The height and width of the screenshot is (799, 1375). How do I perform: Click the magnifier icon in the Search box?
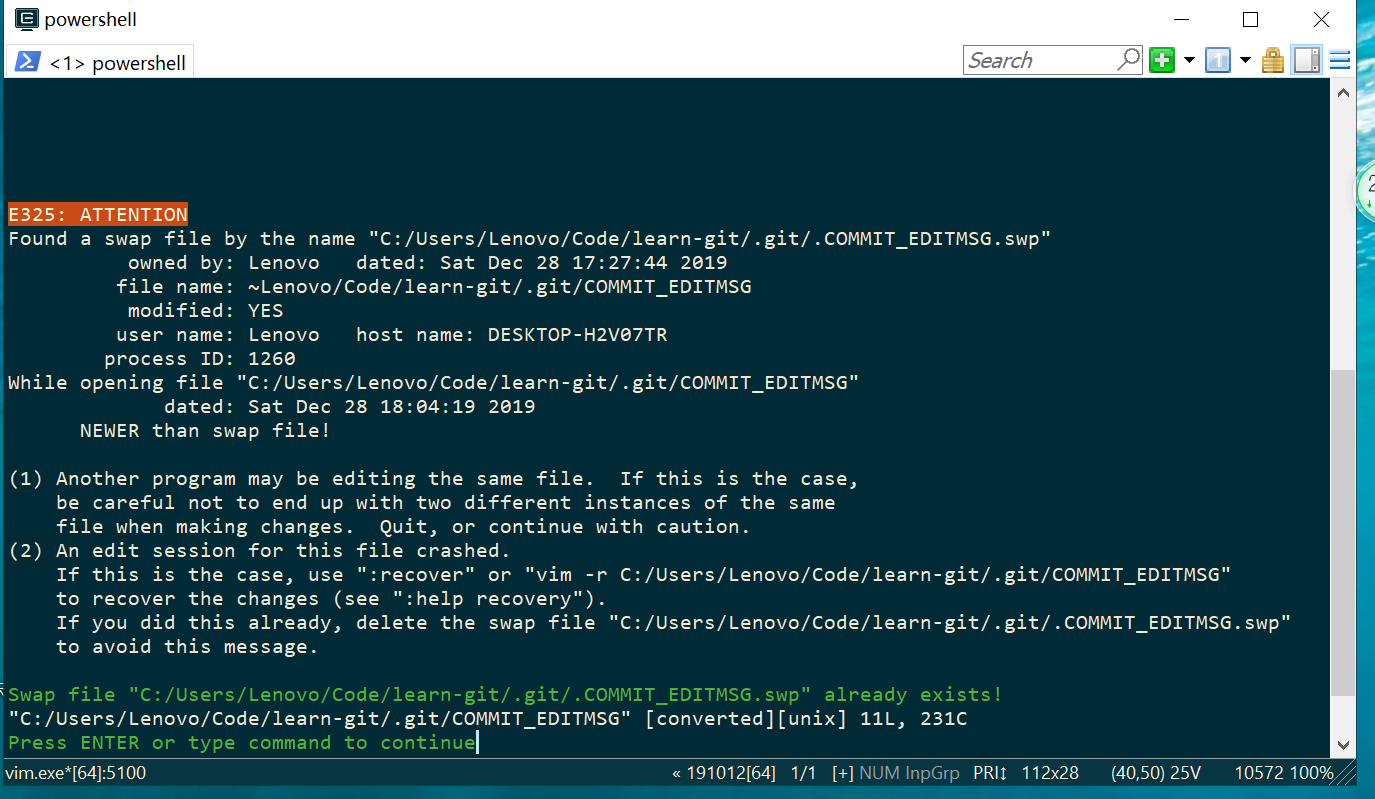click(1130, 60)
